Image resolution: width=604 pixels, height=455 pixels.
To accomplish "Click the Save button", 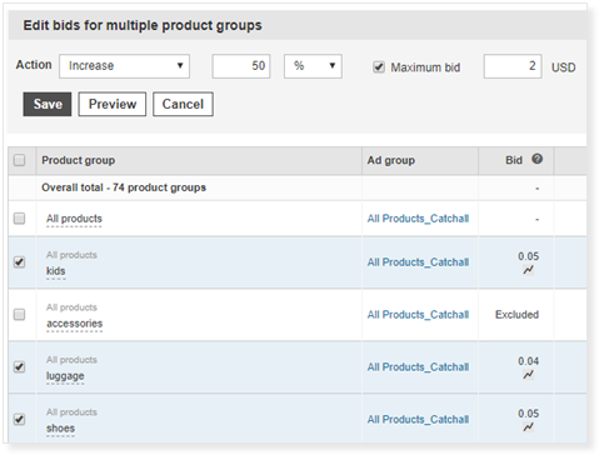I will tap(47, 104).
